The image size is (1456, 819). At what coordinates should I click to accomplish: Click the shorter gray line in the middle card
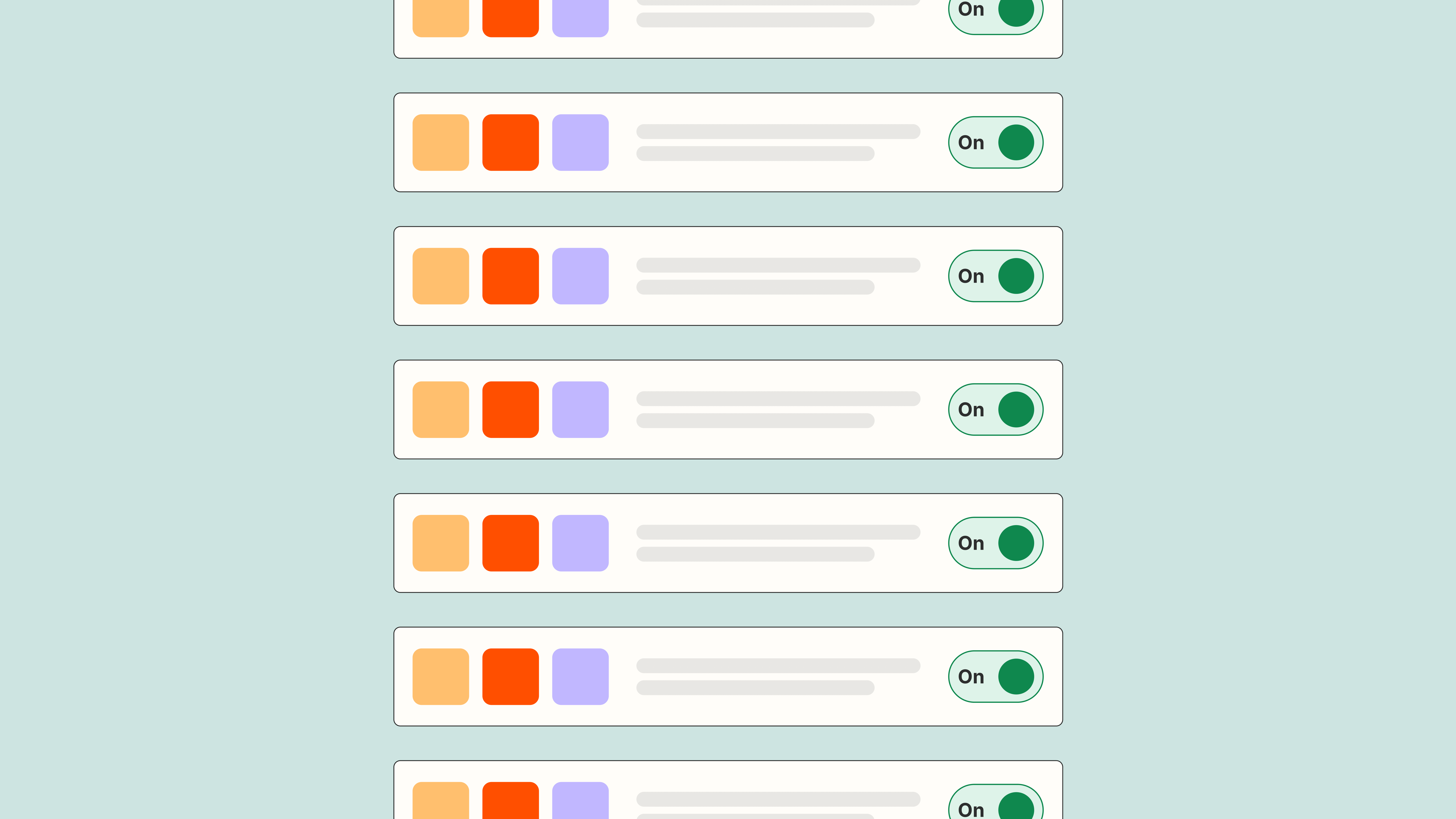point(755,420)
